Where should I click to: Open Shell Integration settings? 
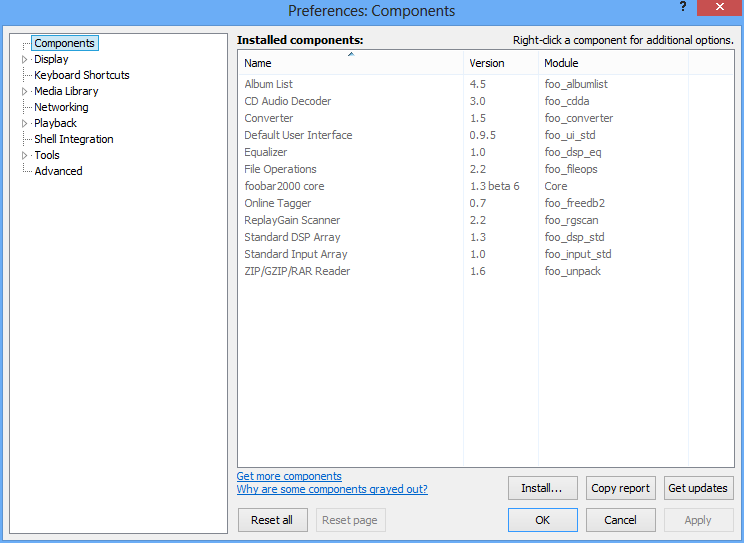74,139
